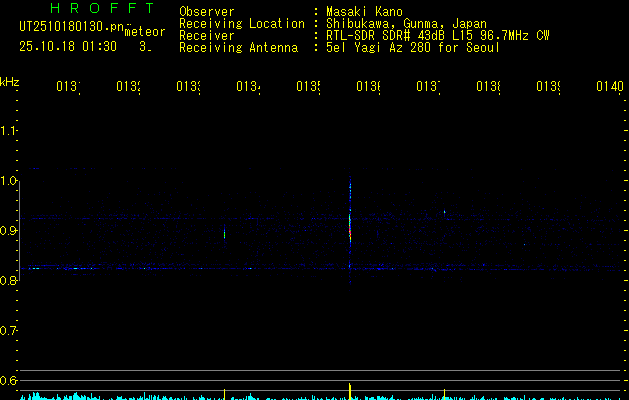Click the green 'meteor' label

point(145,32)
